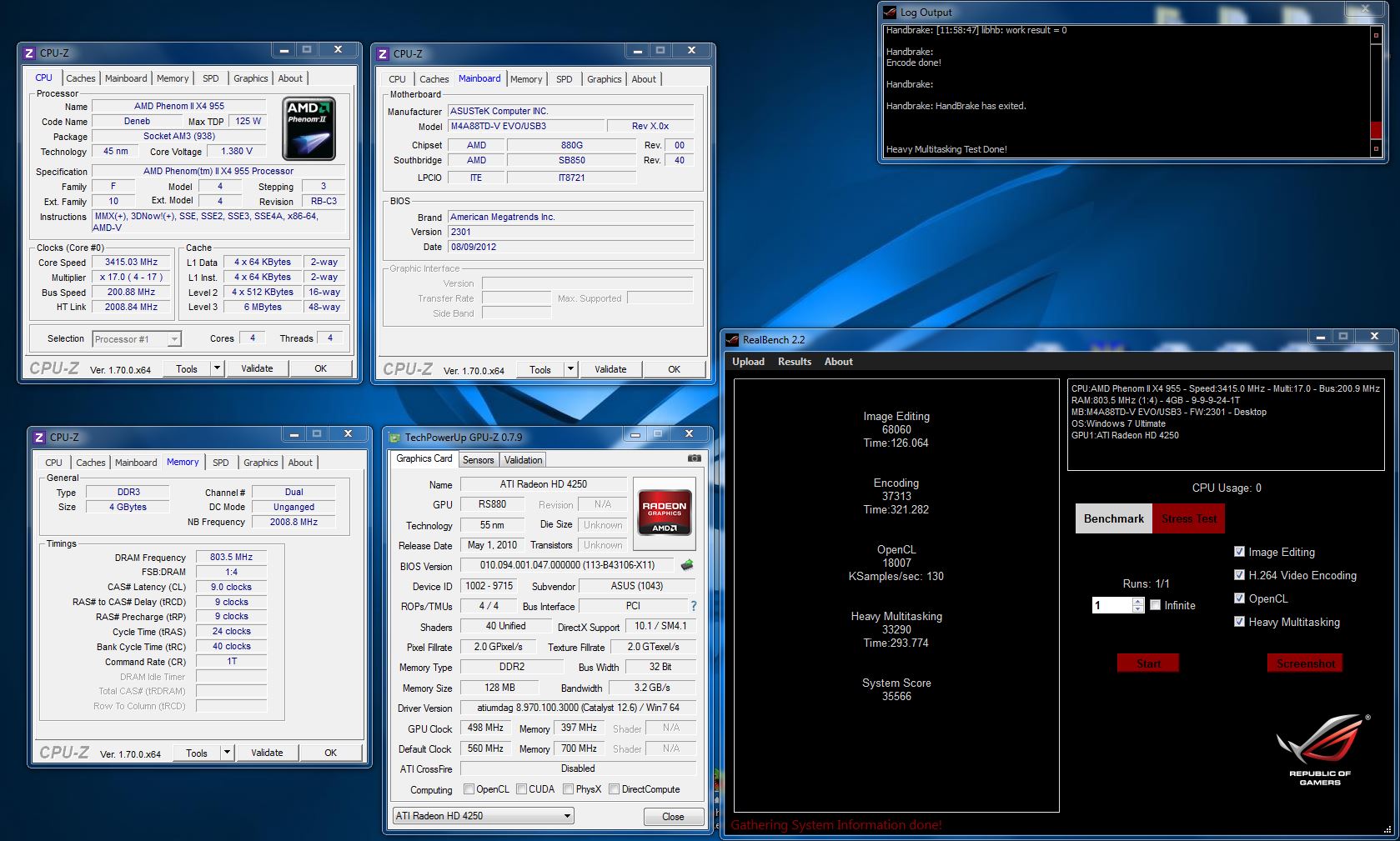Enable the Infinite runs checkbox

[1156, 605]
